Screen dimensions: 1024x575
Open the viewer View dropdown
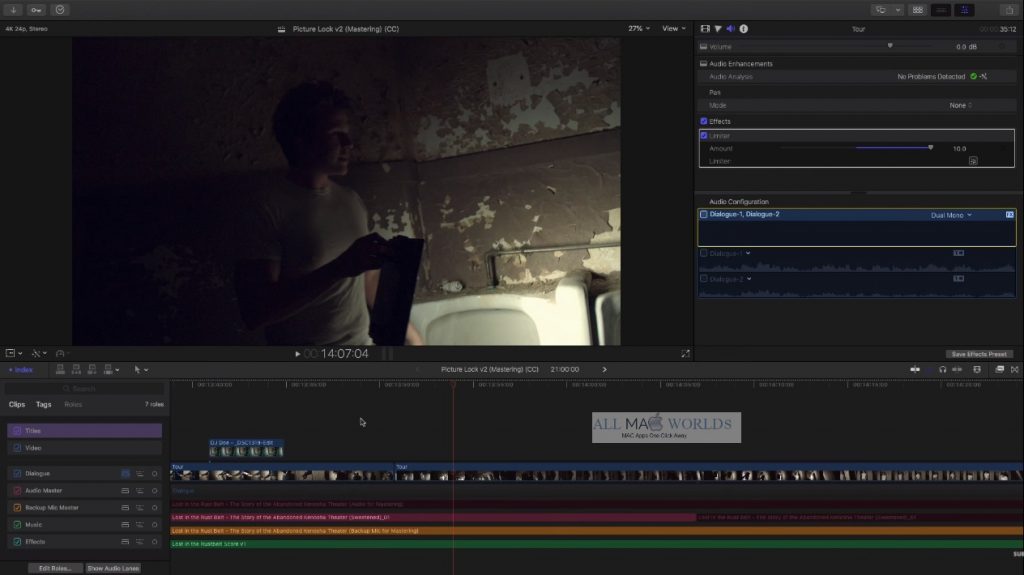pos(674,29)
